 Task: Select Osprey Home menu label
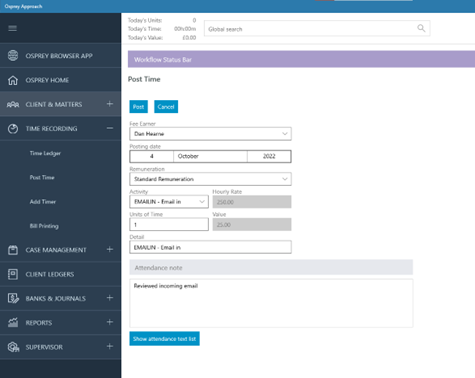pyautogui.click(x=47, y=80)
